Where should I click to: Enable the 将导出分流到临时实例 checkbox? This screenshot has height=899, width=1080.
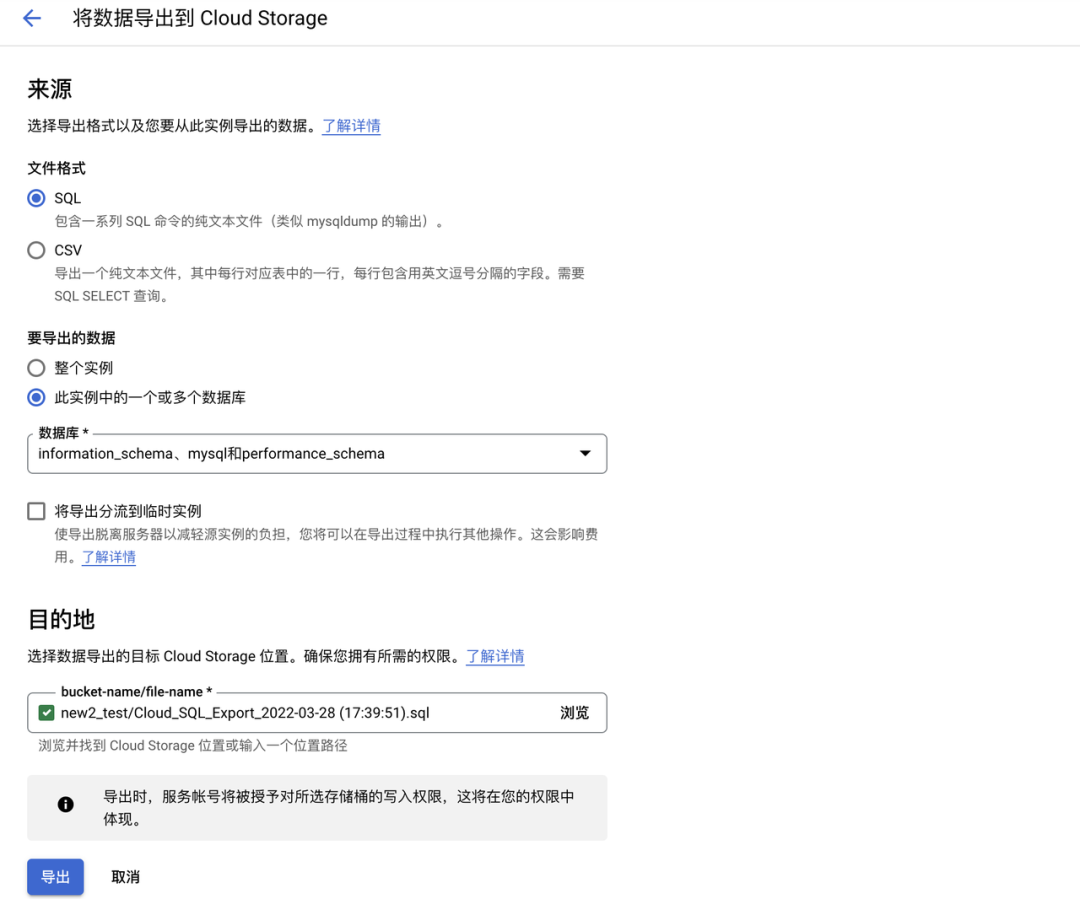(x=37, y=511)
